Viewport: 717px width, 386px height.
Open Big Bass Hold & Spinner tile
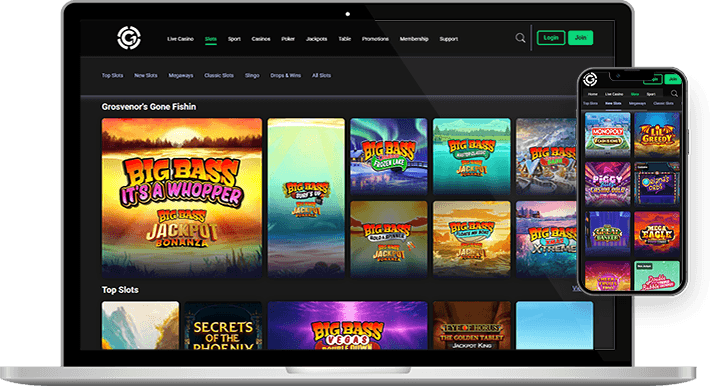[389, 239]
